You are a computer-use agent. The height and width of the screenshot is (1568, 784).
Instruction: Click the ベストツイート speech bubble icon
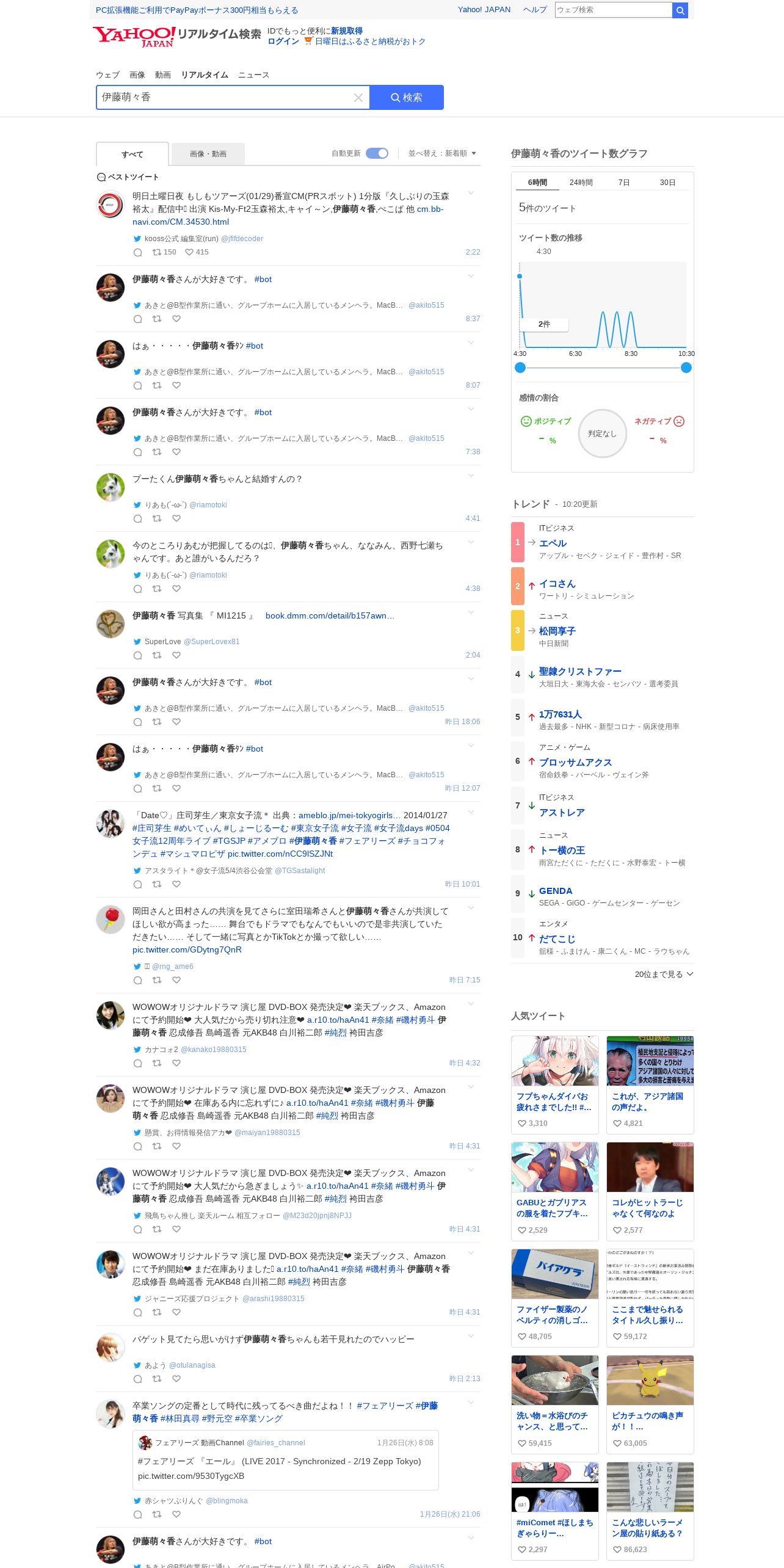[x=101, y=177]
